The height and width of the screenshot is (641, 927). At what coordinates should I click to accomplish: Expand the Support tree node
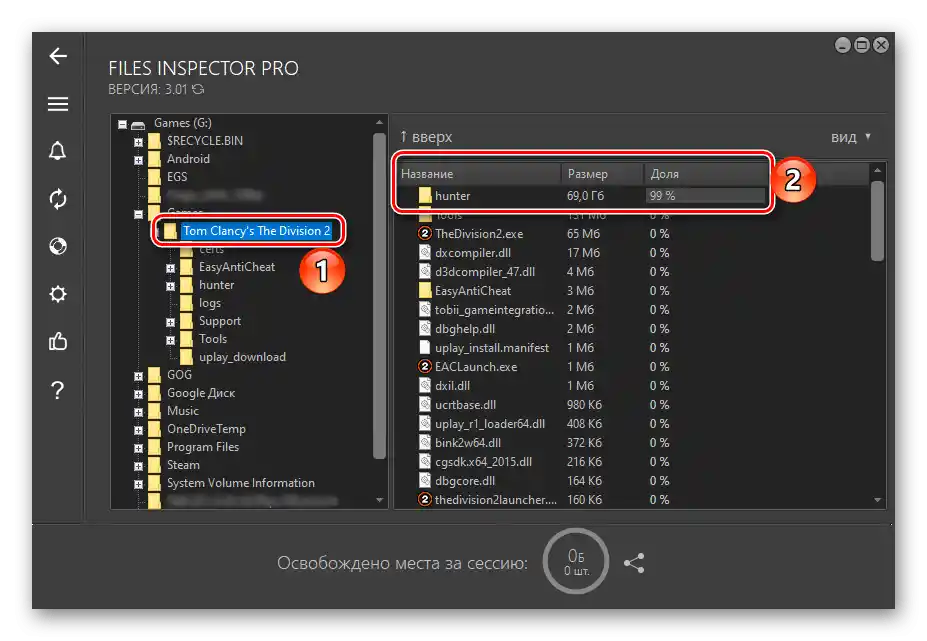tap(170, 322)
